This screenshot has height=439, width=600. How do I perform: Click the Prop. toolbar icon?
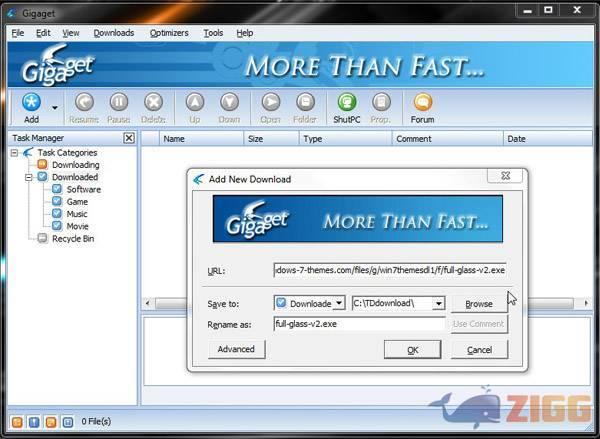381,103
